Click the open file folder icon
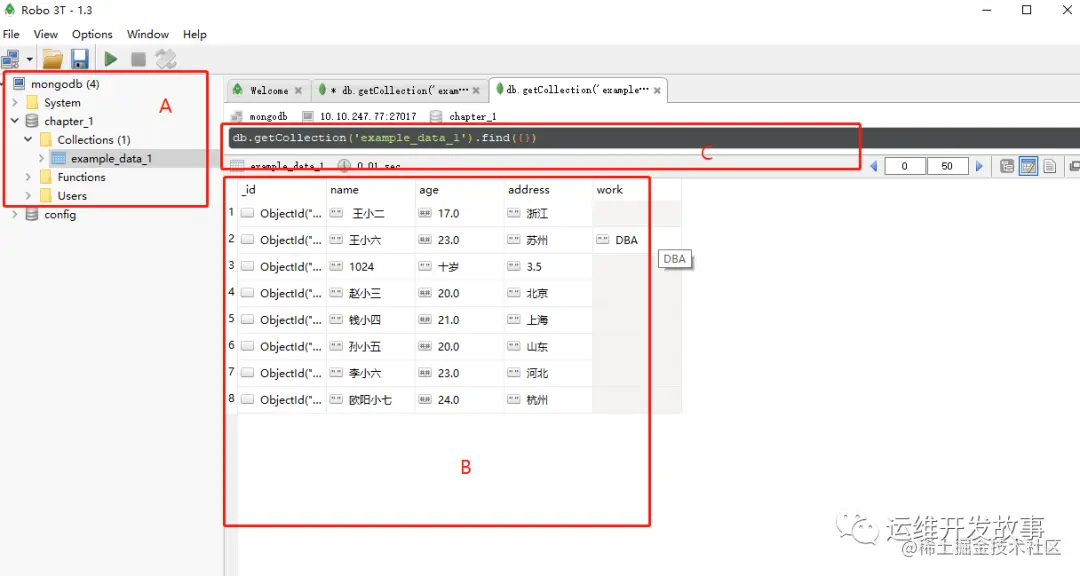This screenshot has height=576, width=1080. coord(53,59)
